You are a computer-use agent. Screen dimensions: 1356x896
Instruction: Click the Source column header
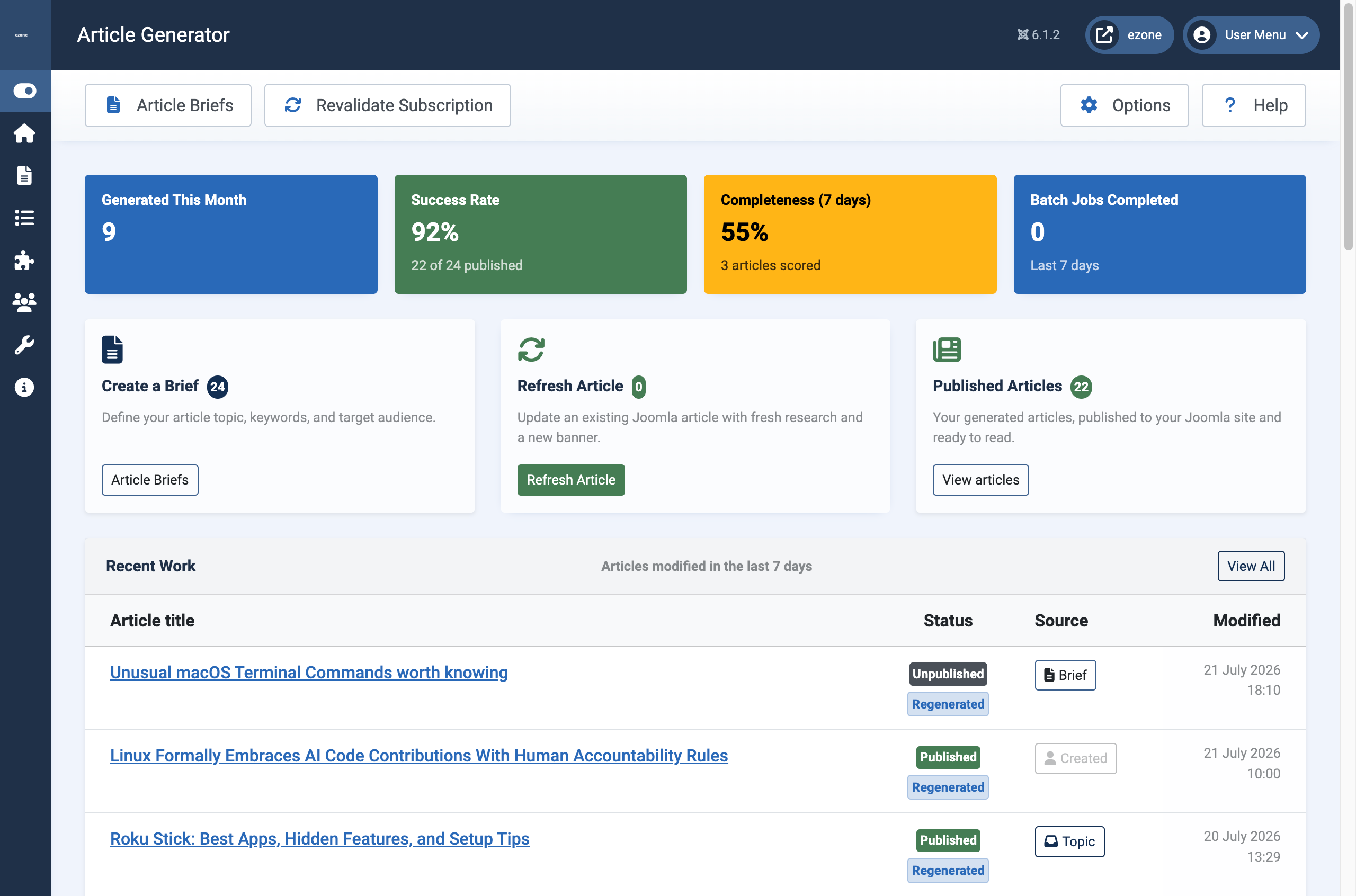[1060, 621]
